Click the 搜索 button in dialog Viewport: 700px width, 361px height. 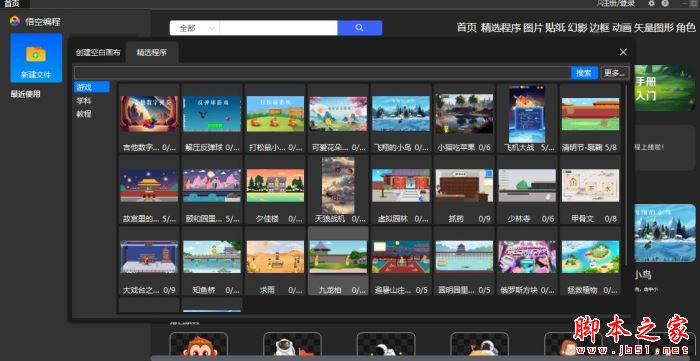click(x=584, y=73)
